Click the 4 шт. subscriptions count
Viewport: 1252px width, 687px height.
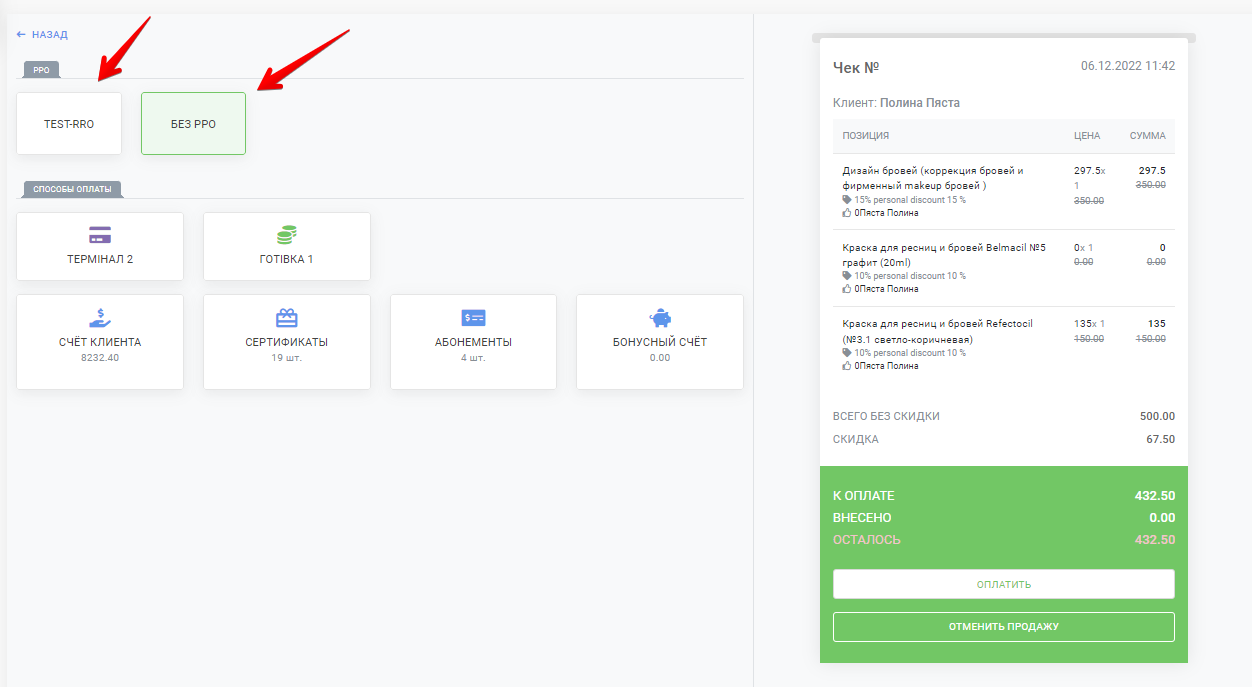tap(473, 357)
